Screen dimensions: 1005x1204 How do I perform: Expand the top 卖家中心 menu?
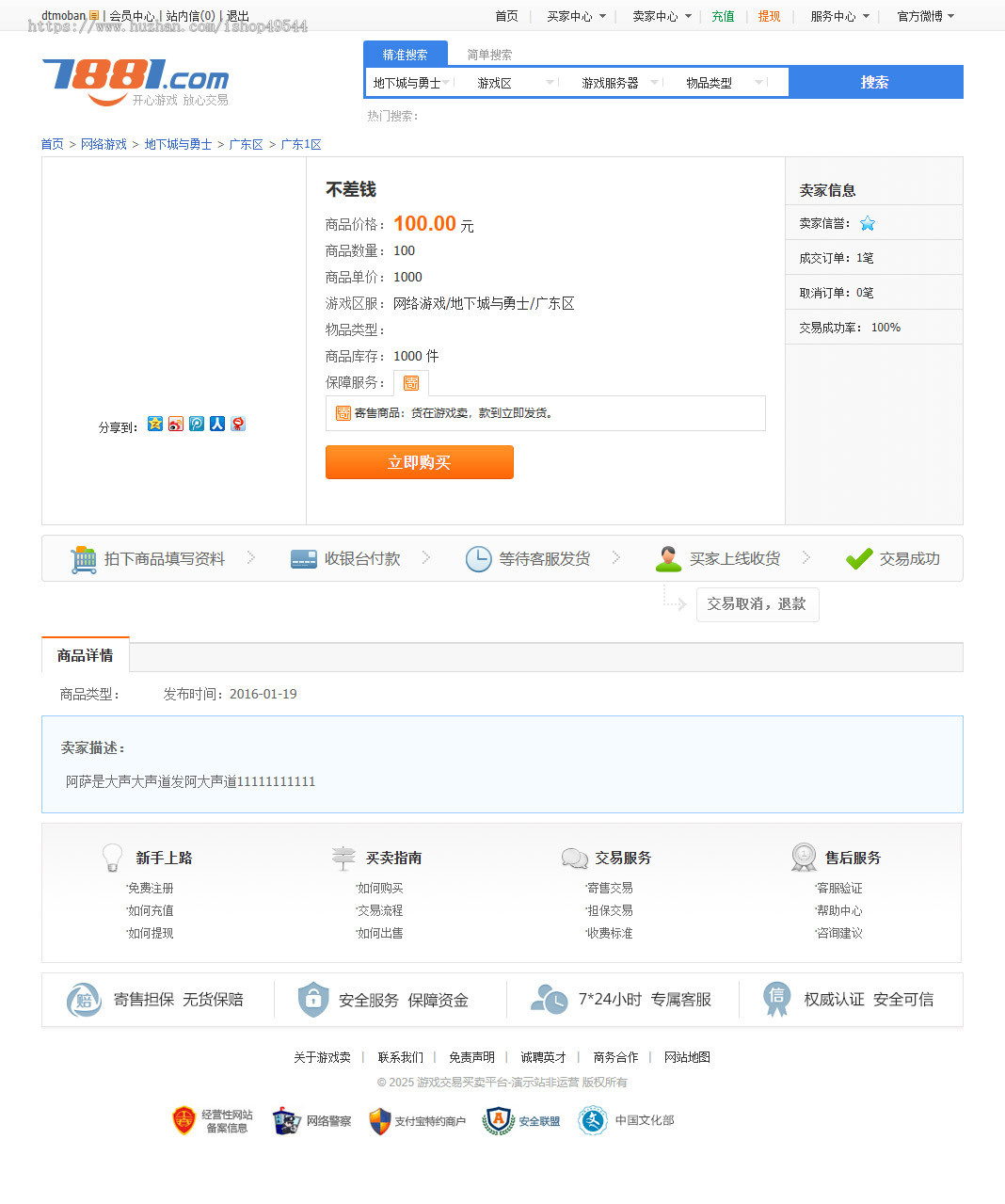pyautogui.click(x=662, y=16)
